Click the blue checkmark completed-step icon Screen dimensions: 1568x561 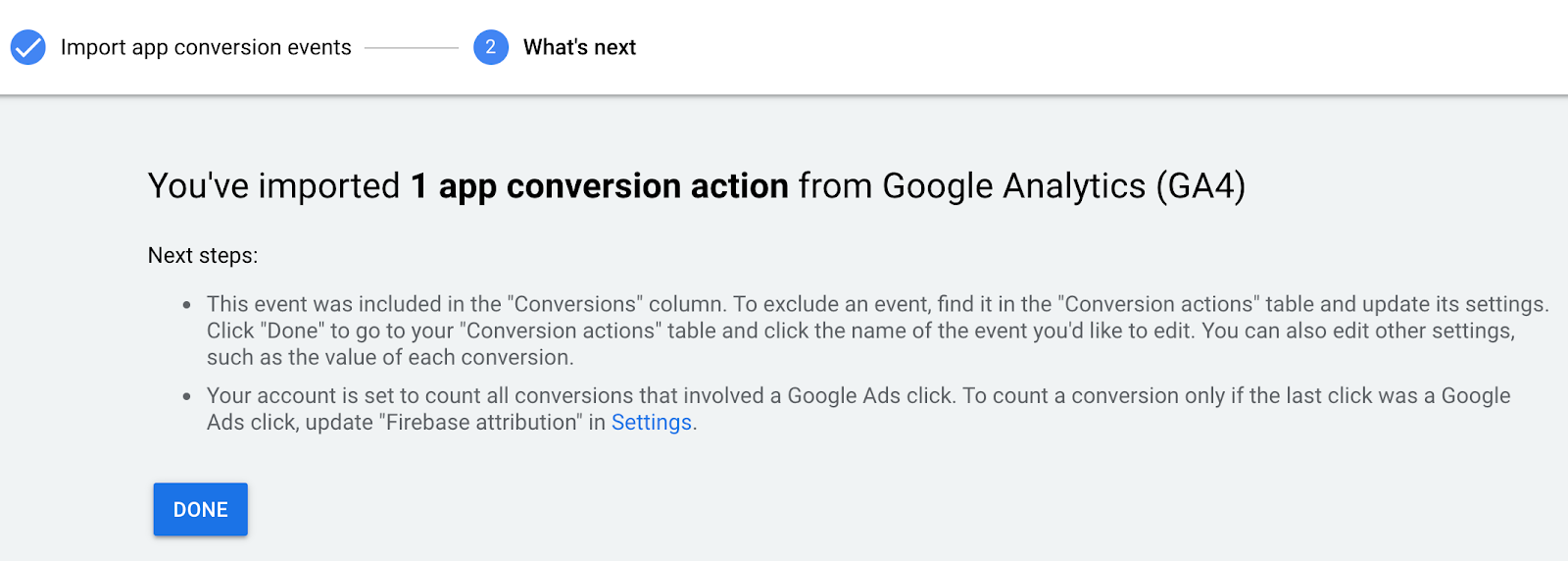coord(28,47)
